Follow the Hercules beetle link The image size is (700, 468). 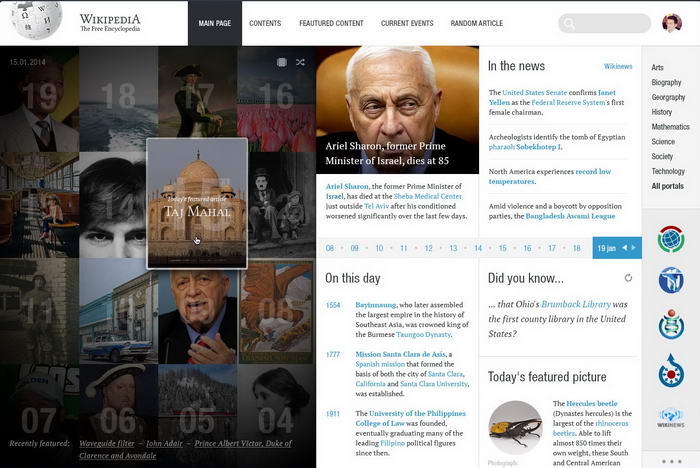click(x=592, y=403)
